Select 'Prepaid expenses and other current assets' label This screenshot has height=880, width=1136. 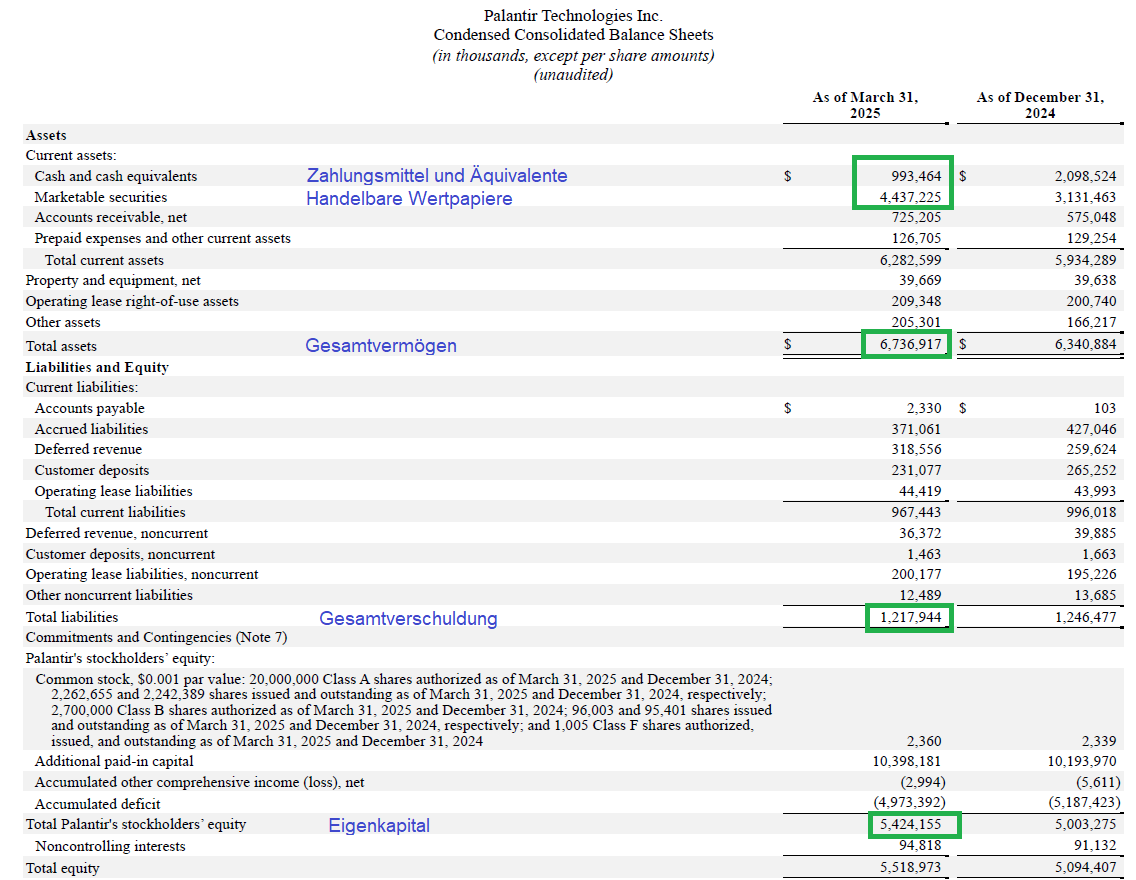(x=162, y=238)
